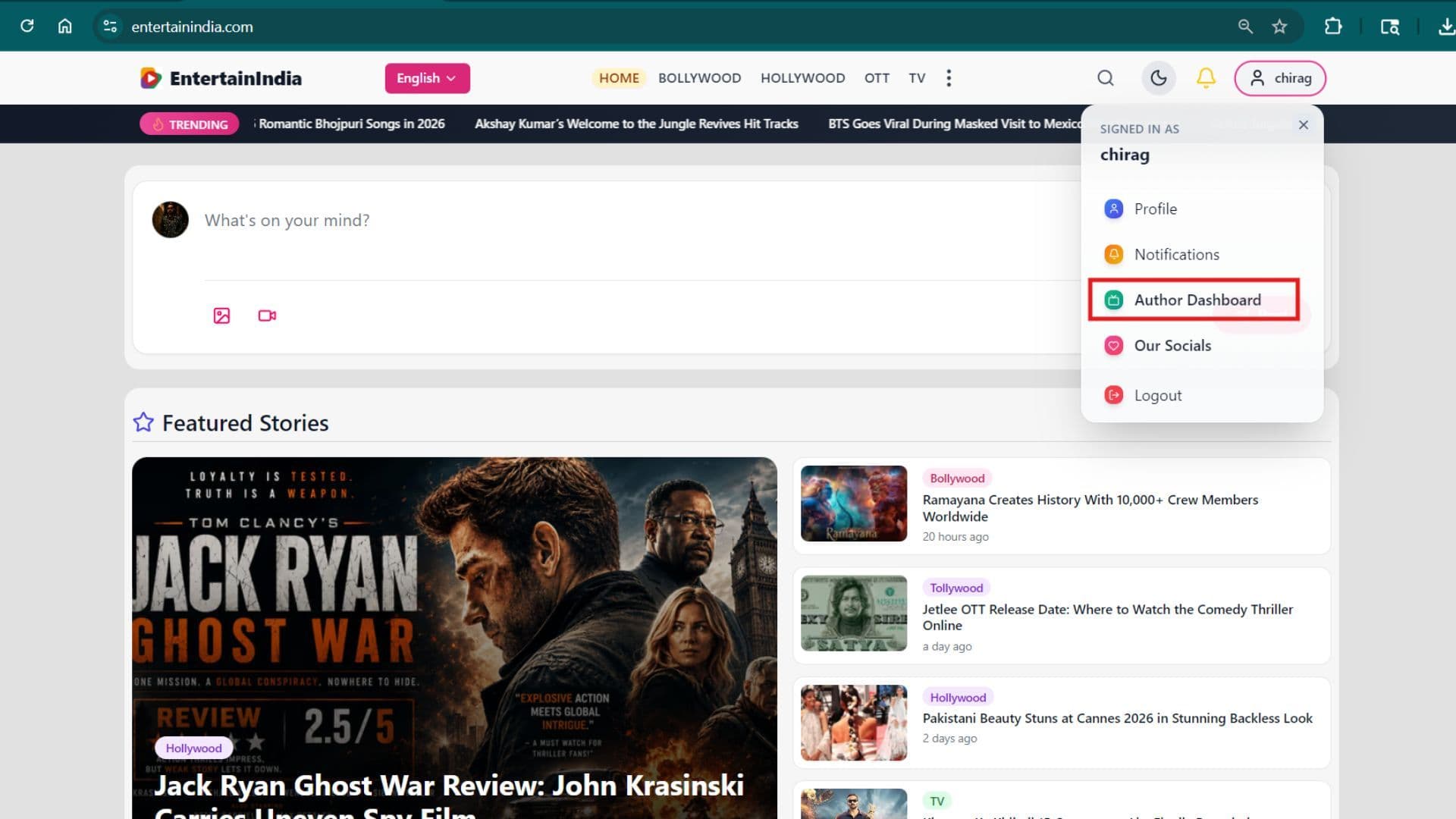
Task: Open the Romantic Bhojpuri Songs in 2026 headline
Action: 351,124
